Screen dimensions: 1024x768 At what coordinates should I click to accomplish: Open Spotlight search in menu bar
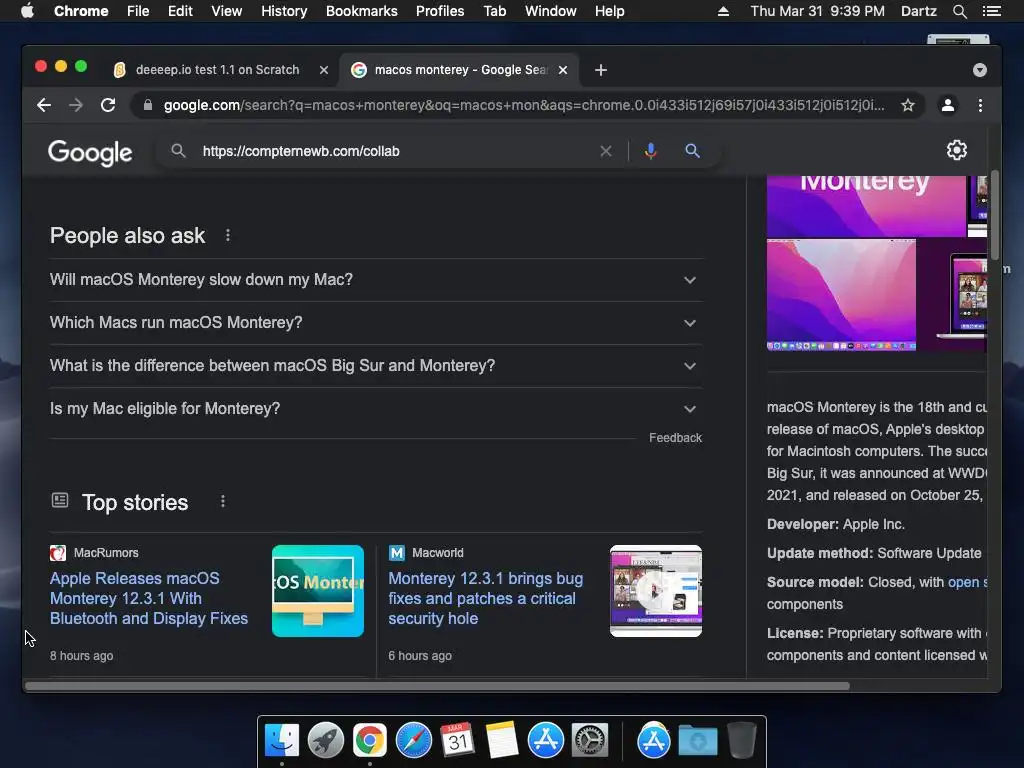959,11
